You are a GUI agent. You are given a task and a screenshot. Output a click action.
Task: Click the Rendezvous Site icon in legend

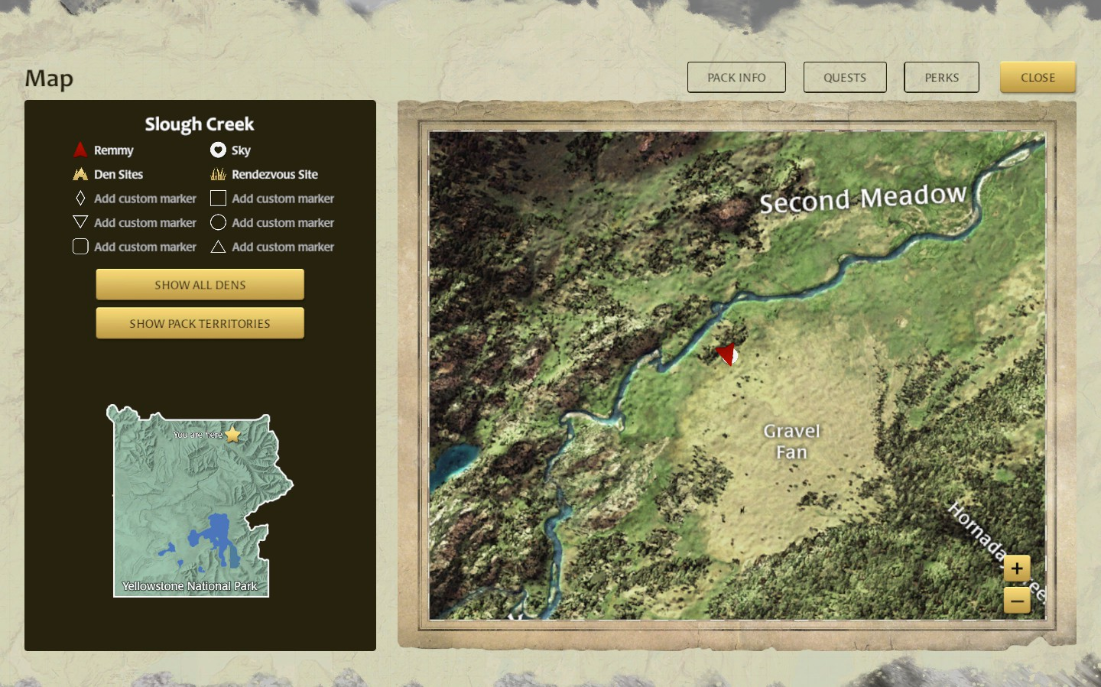[x=218, y=174]
